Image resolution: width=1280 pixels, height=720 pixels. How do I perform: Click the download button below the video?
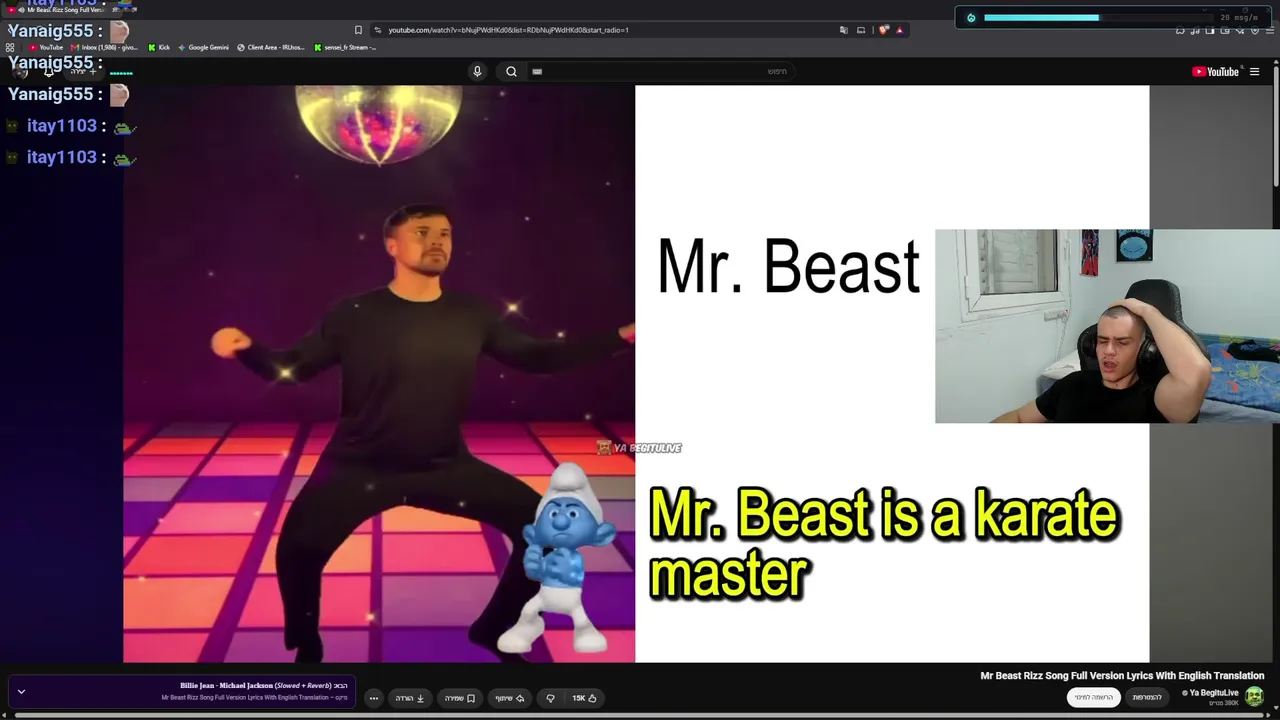(410, 698)
